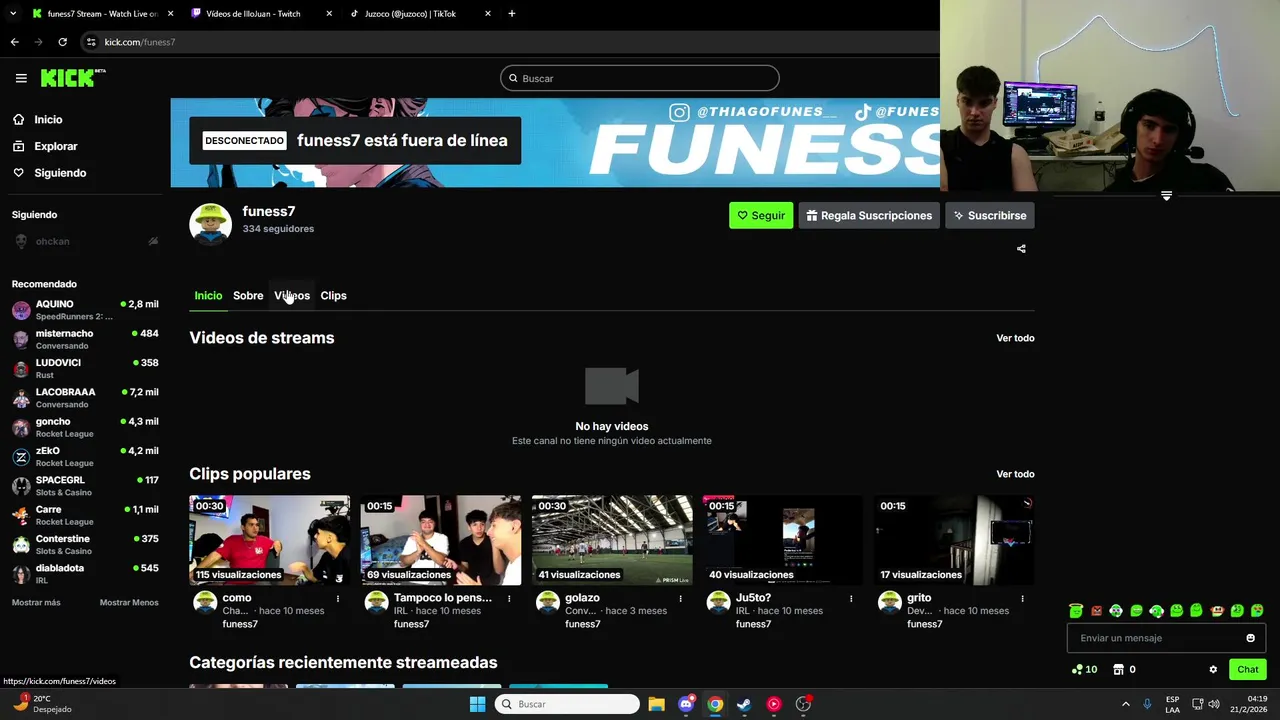Viewport: 1280px width, 720px height.
Task: Click the green Chat send button
Action: pos(1247,670)
